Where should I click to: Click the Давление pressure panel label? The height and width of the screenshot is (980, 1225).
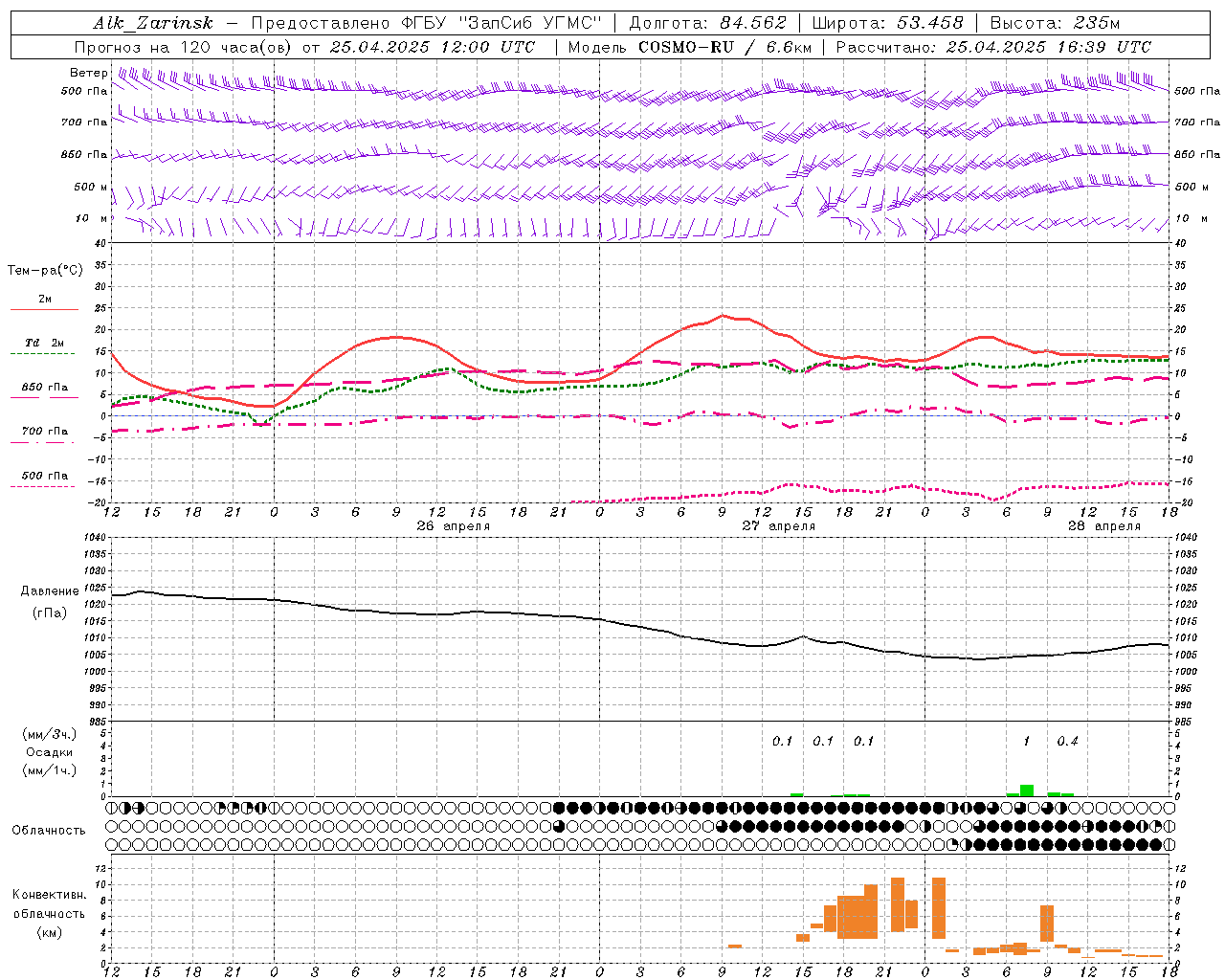50,591
